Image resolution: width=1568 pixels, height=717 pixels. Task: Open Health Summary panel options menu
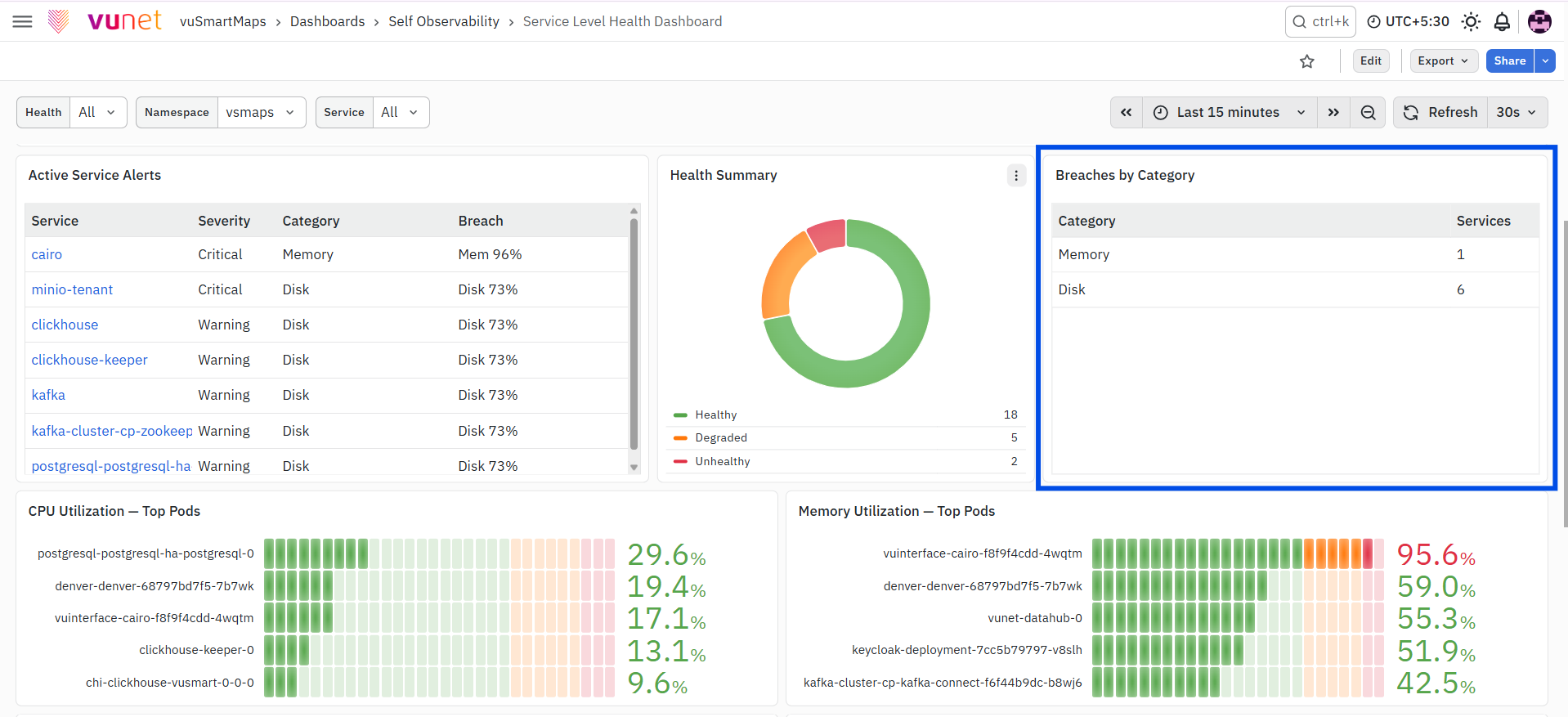[x=1016, y=175]
